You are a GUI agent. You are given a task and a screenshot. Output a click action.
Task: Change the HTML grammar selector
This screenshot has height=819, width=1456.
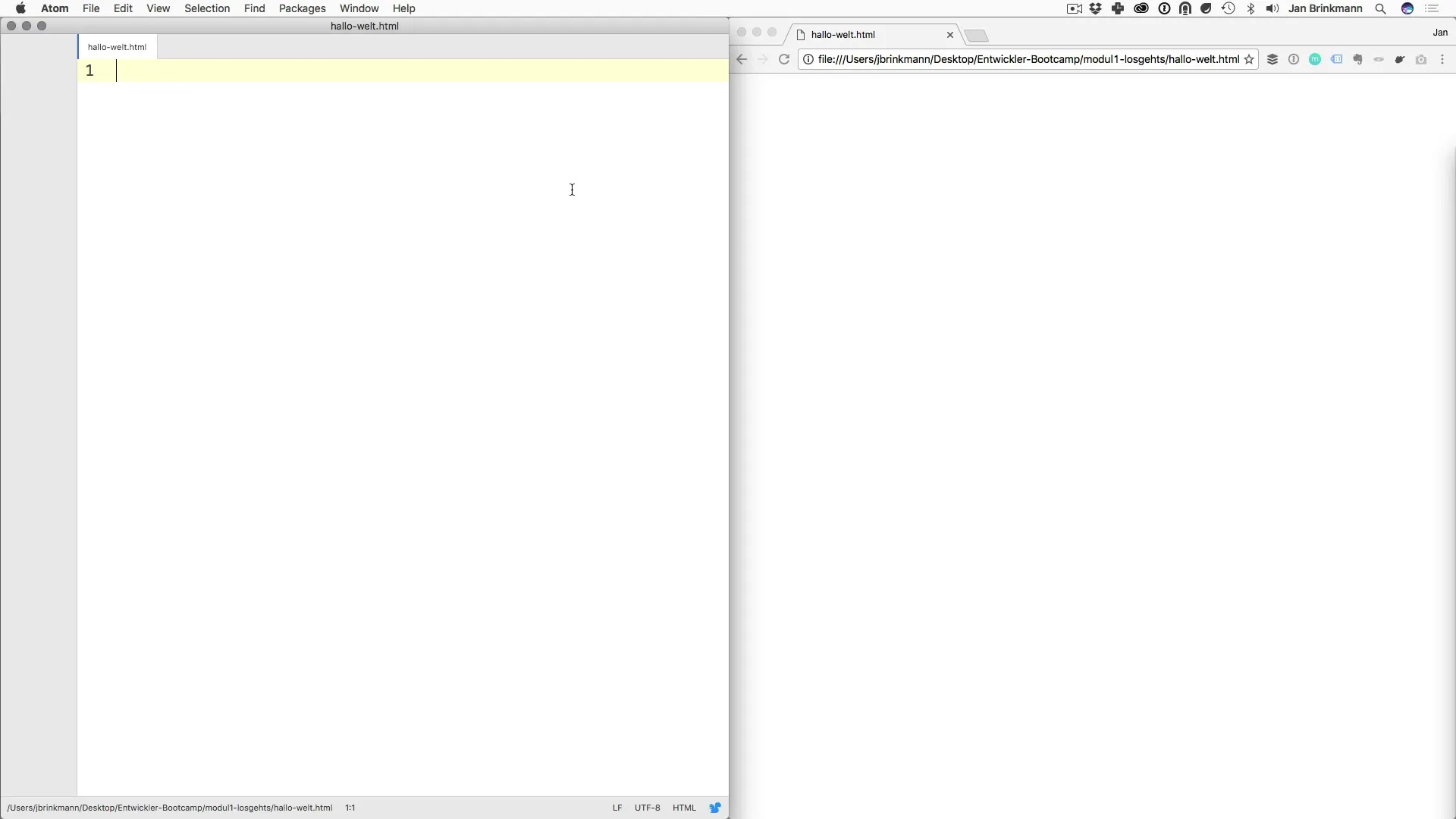point(684,808)
